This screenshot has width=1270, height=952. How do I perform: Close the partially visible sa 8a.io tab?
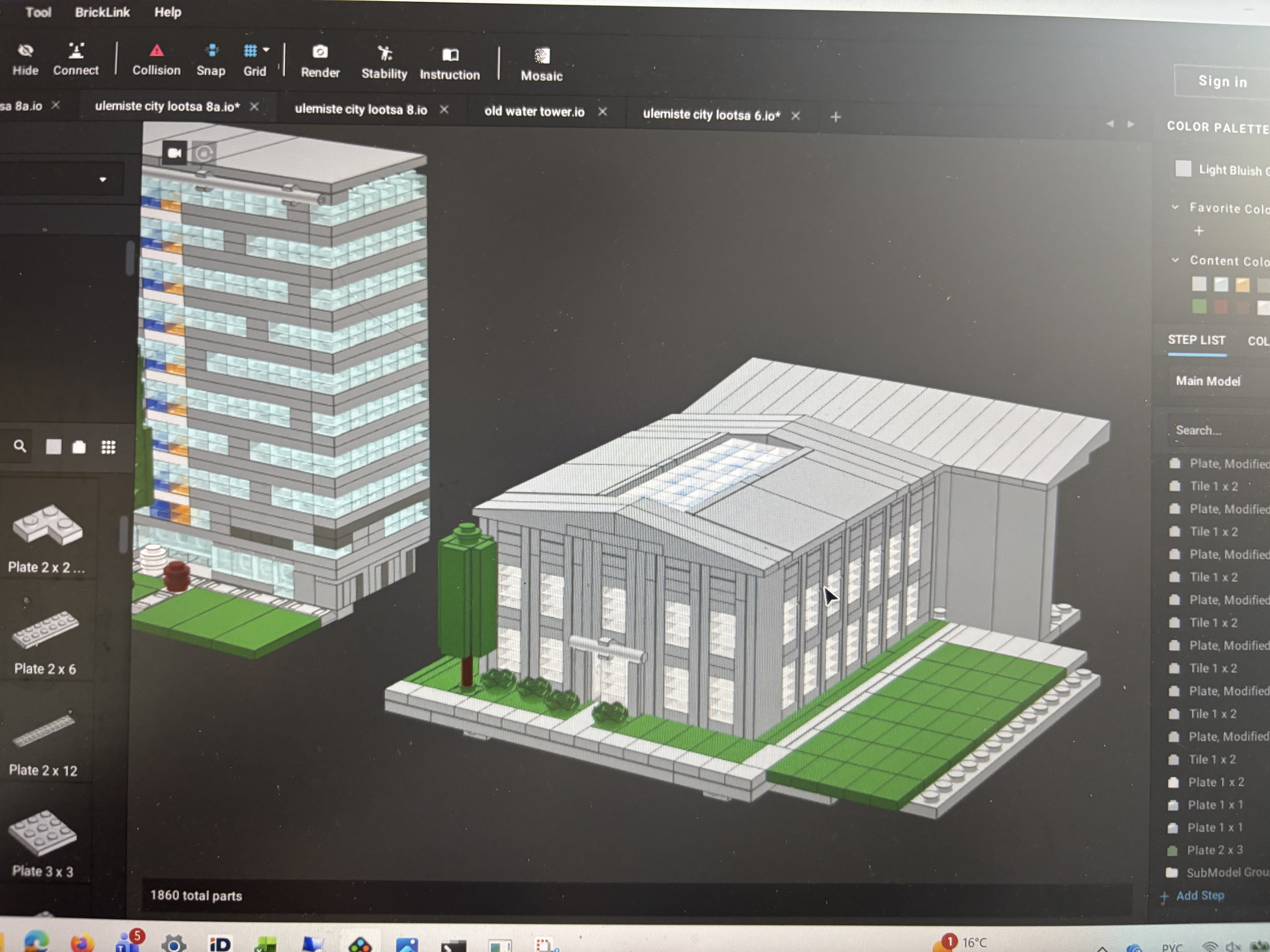[56, 106]
